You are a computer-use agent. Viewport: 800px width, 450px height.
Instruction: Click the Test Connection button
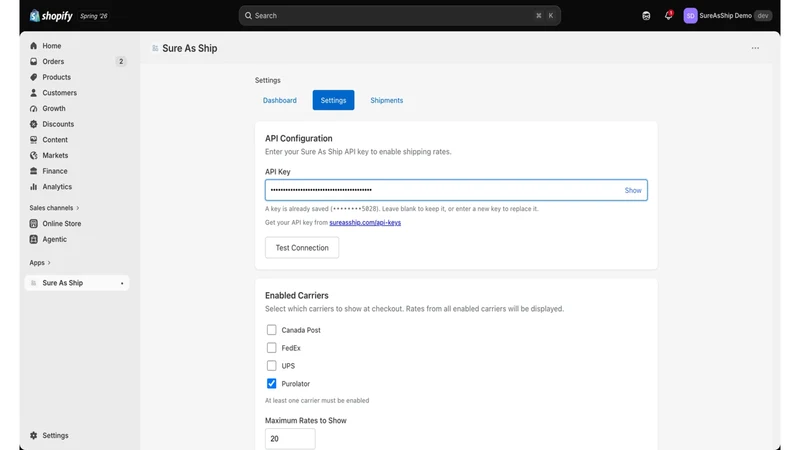pos(302,248)
